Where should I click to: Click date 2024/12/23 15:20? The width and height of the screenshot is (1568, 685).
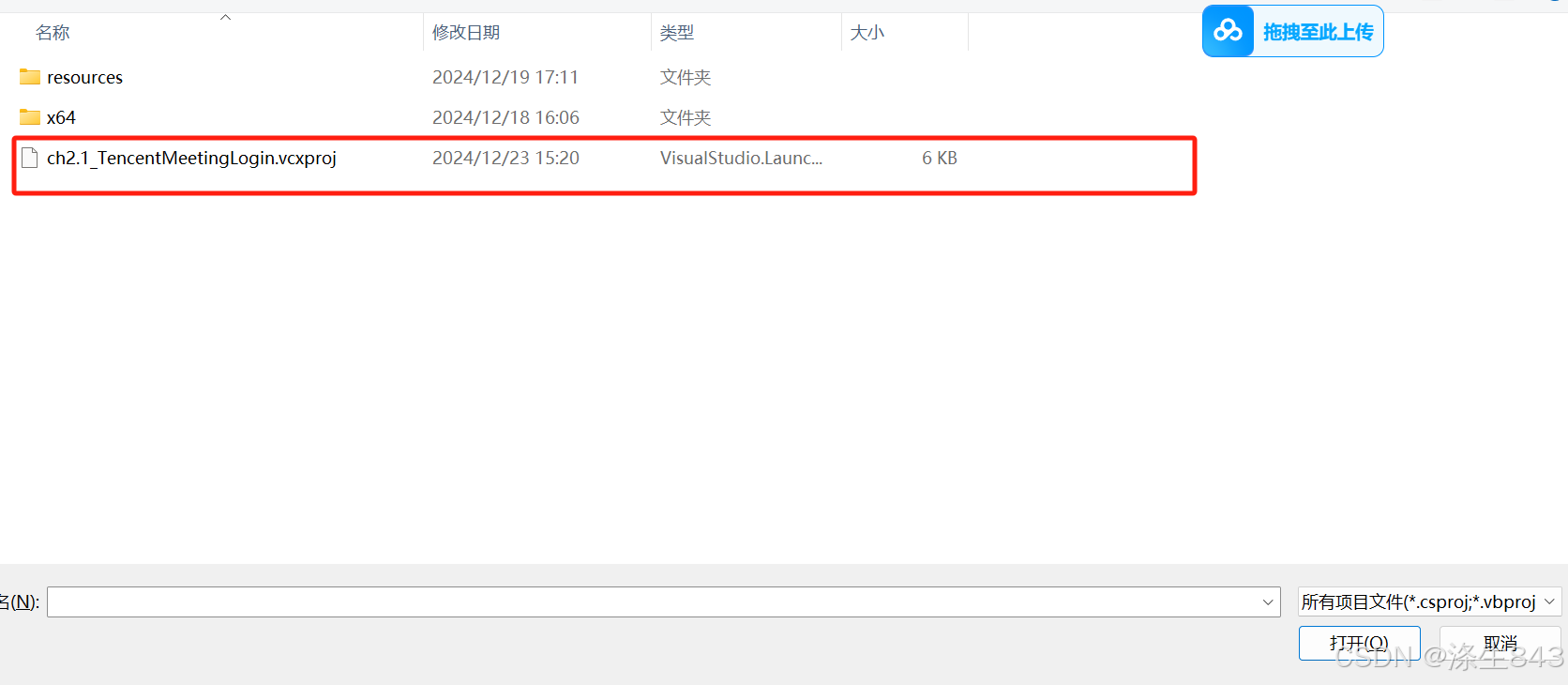pos(505,158)
